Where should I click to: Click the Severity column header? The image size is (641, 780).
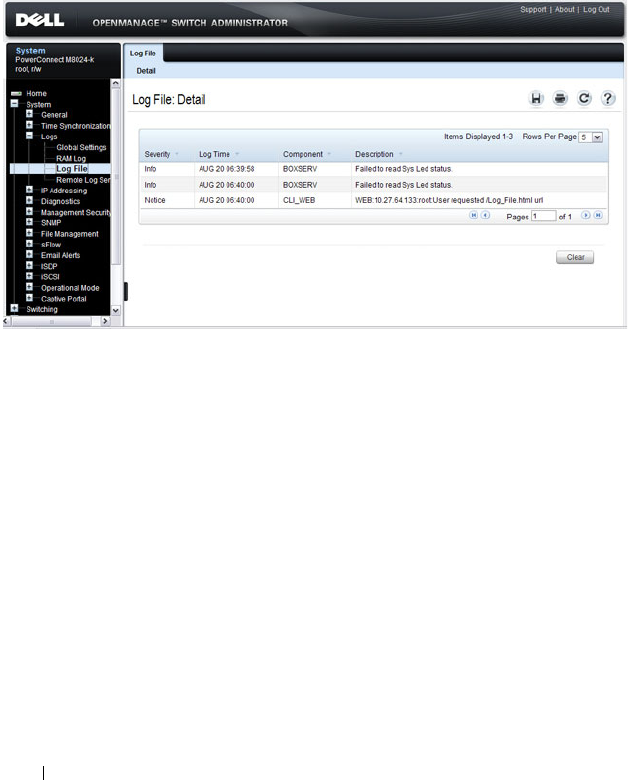click(x=157, y=154)
